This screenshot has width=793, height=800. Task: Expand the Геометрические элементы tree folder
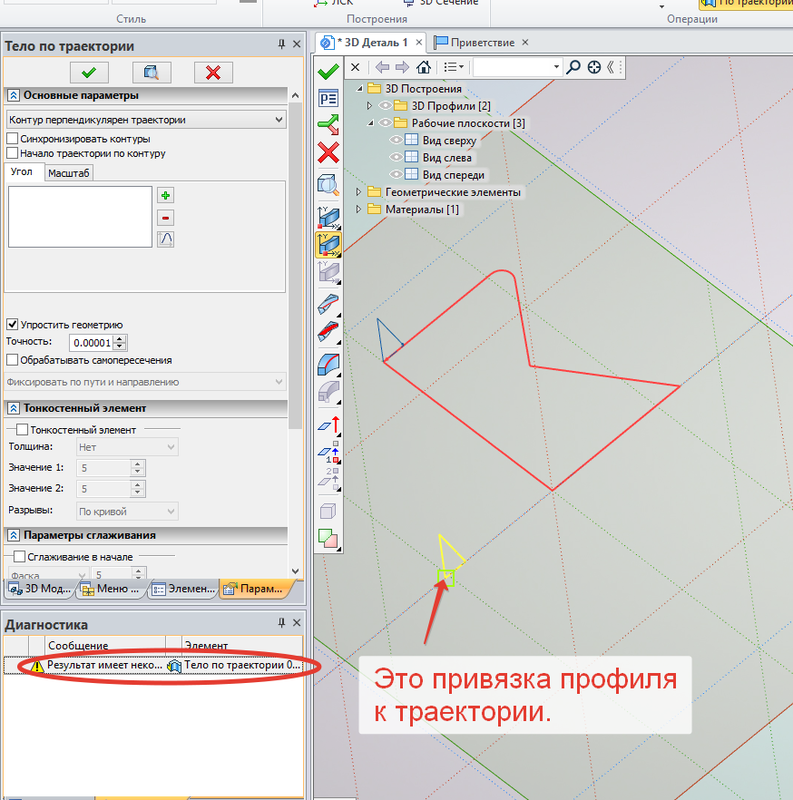click(x=360, y=192)
